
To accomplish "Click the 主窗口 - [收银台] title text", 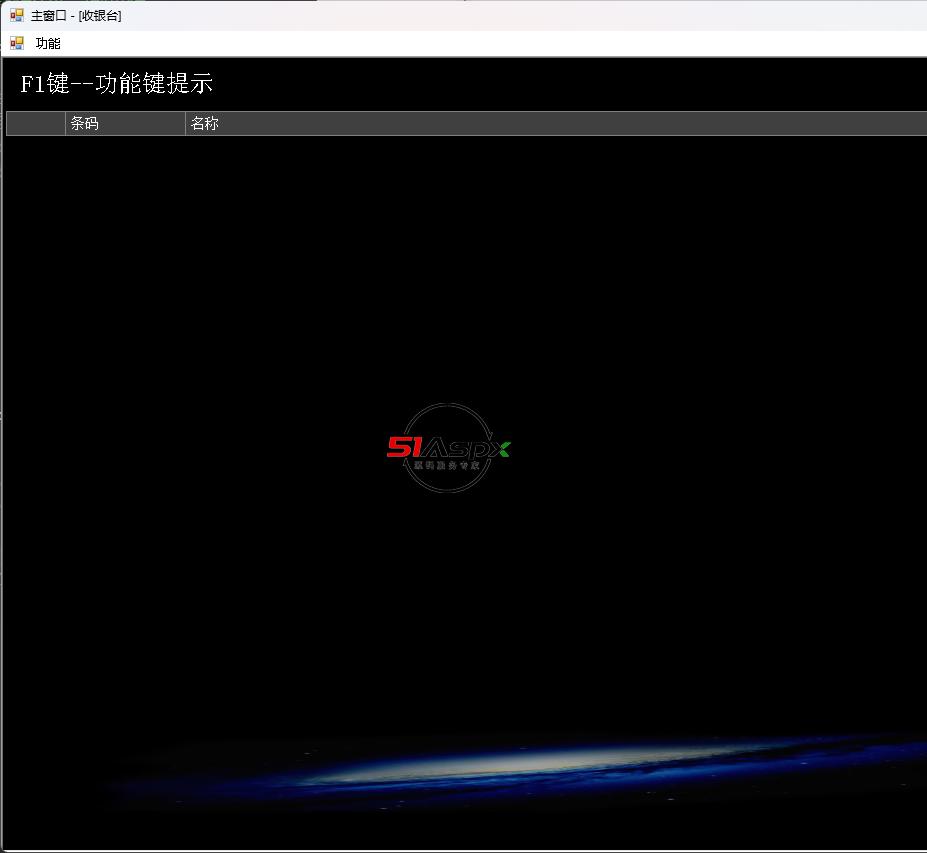I will pos(76,16).
